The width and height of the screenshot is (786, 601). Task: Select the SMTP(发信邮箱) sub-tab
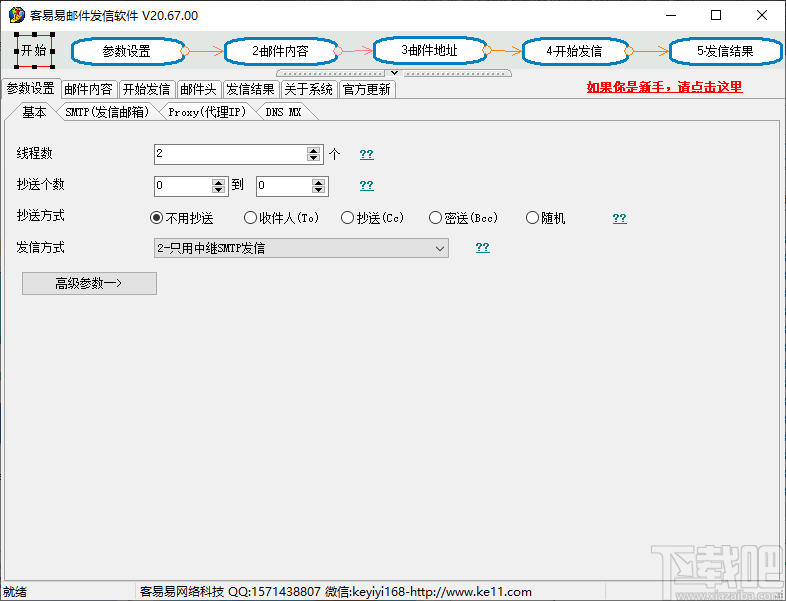(107, 112)
